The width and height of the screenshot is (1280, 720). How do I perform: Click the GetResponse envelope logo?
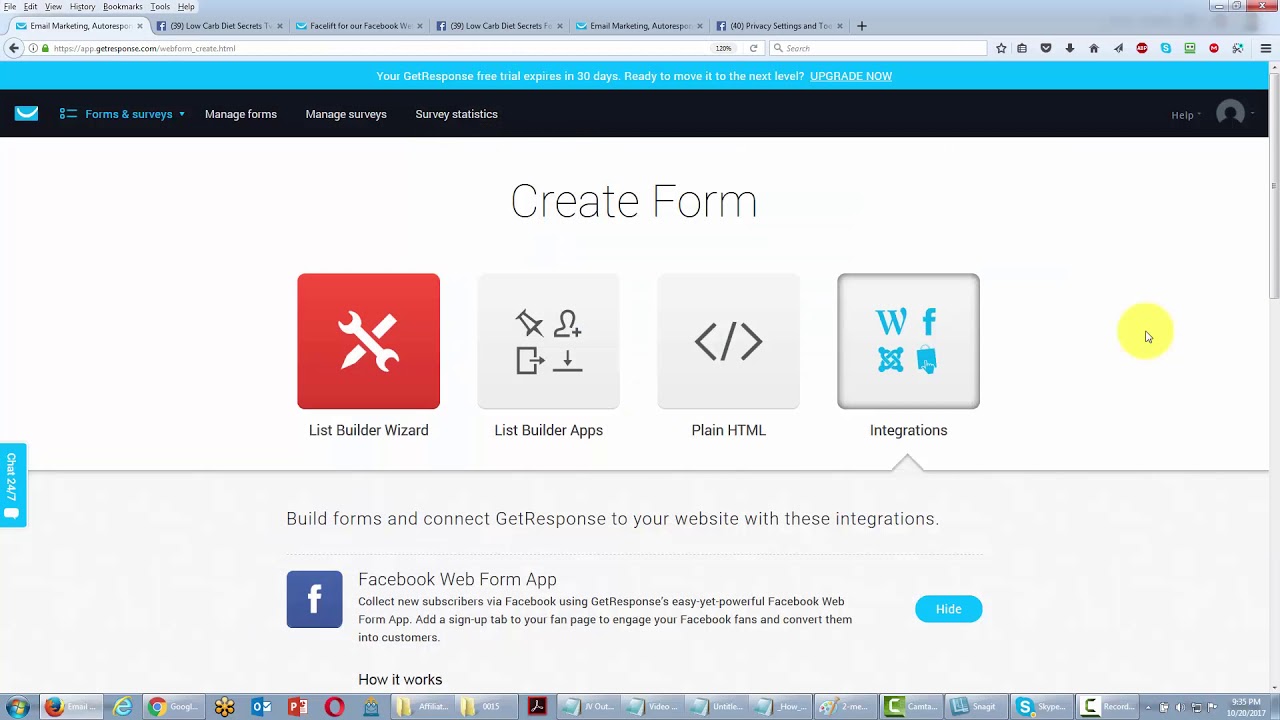[x=27, y=113]
